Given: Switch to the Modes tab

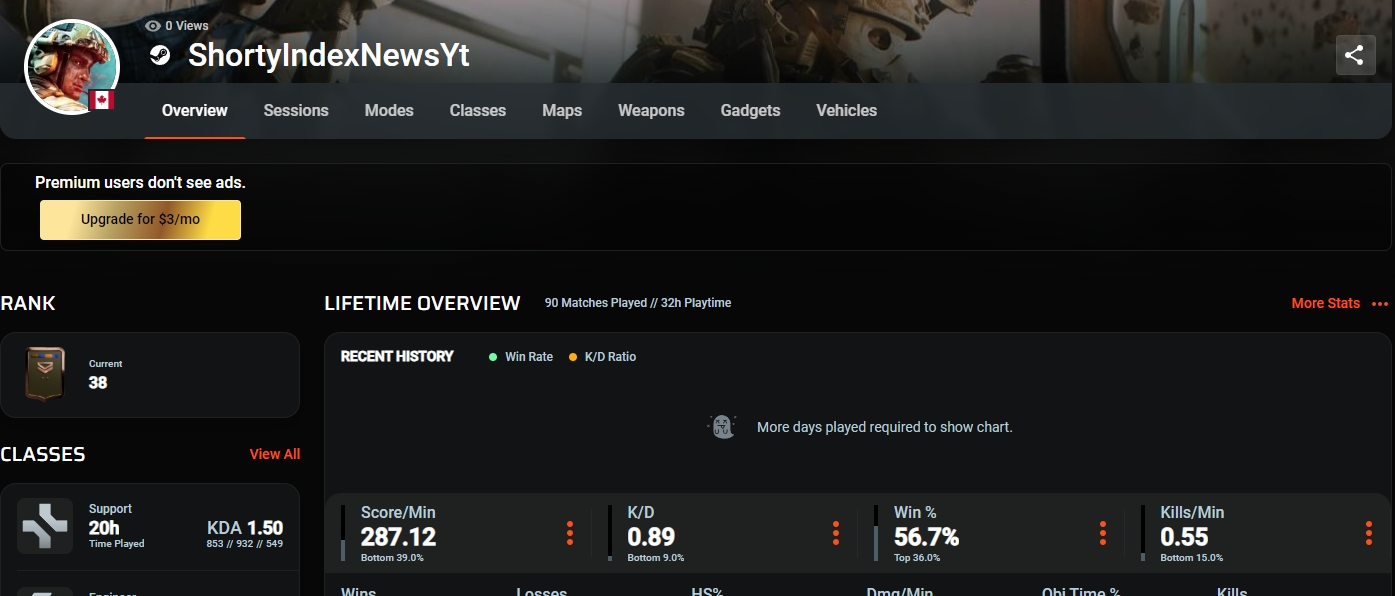Looking at the screenshot, I should pos(389,110).
